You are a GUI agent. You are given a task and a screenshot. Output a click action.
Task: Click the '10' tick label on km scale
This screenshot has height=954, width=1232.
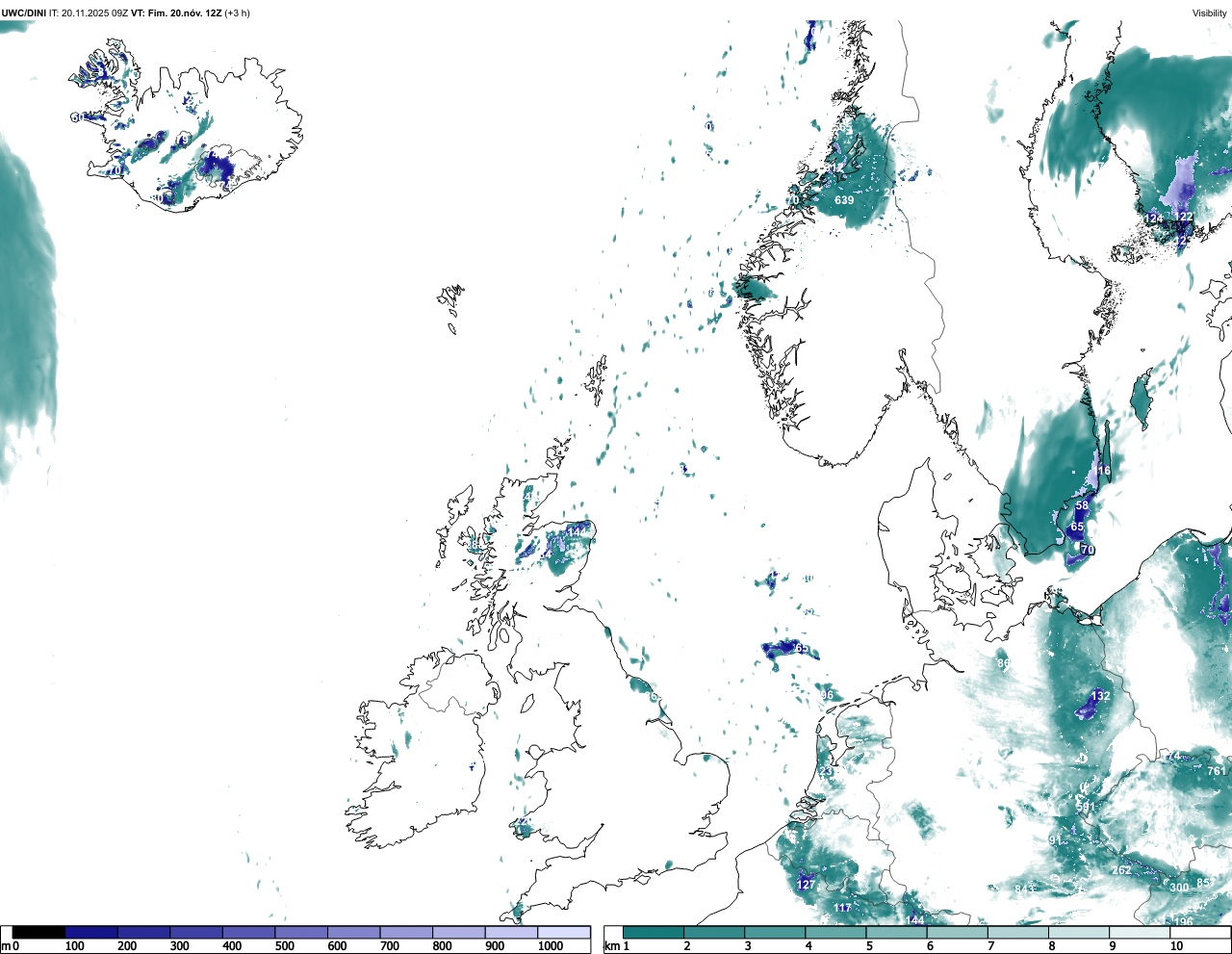click(1176, 946)
